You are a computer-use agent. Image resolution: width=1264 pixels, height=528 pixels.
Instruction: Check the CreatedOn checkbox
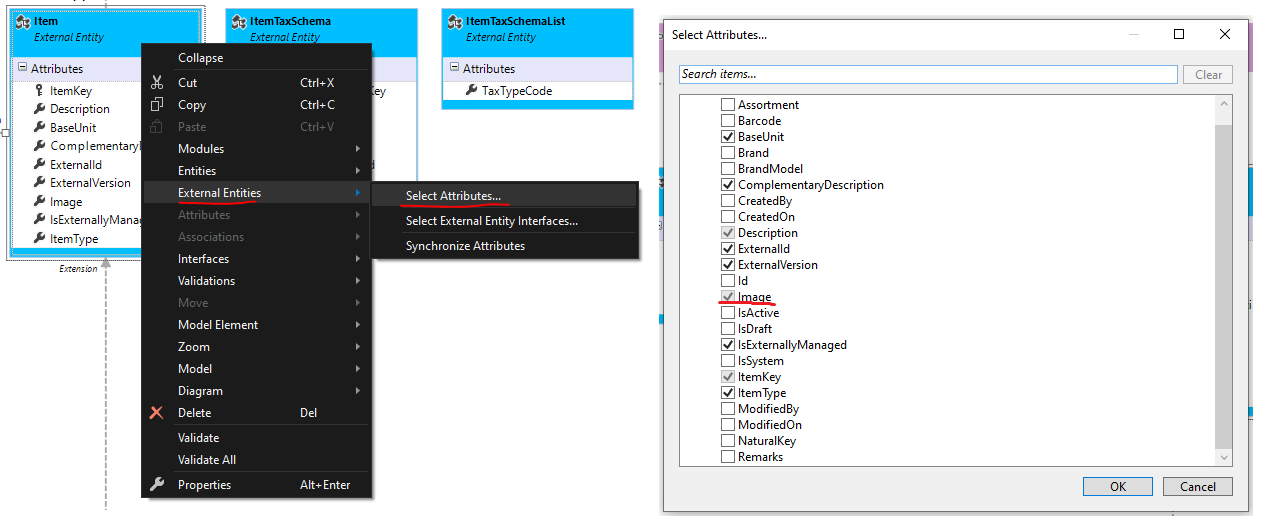click(x=728, y=217)
